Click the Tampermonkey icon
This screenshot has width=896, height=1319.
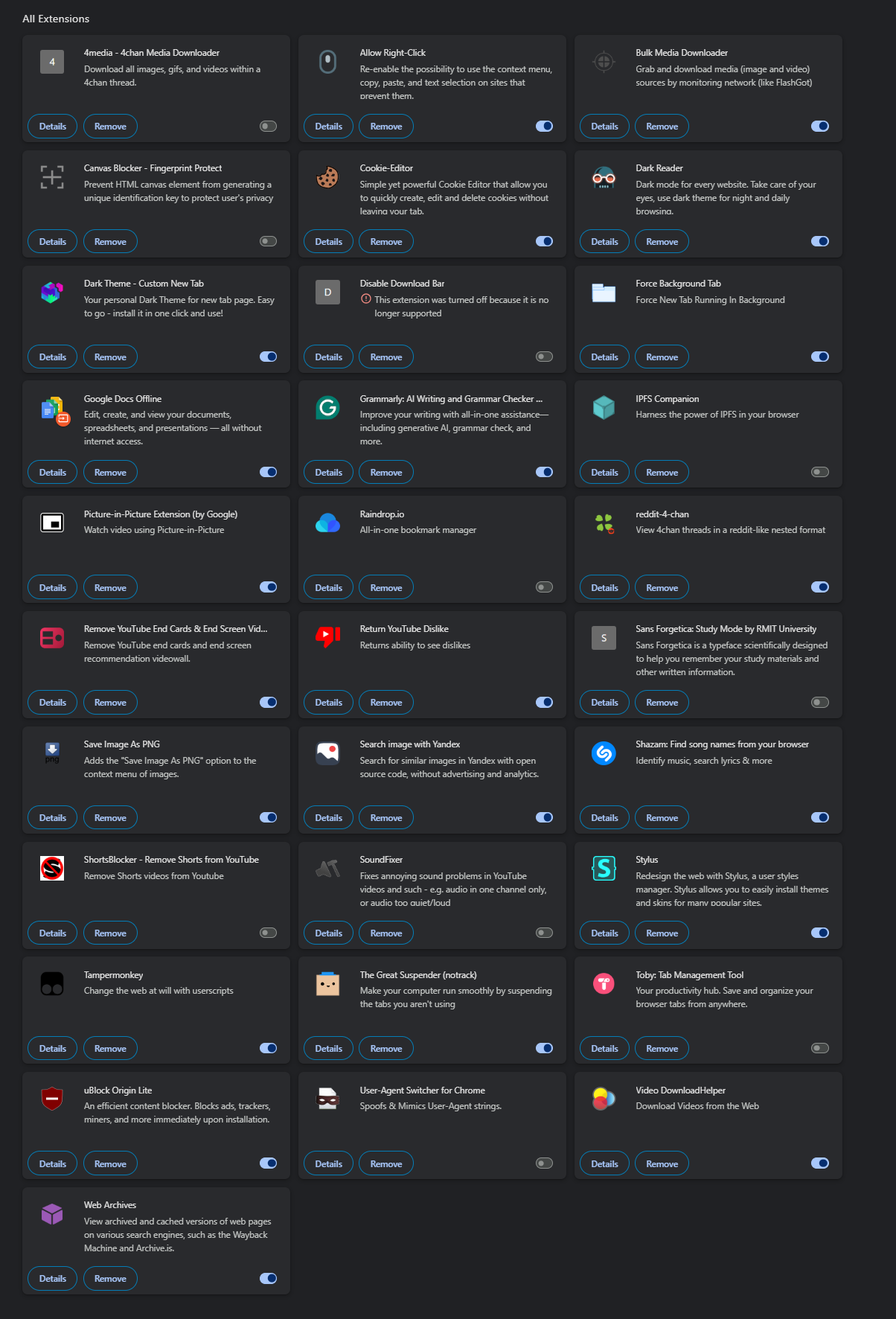52,984
